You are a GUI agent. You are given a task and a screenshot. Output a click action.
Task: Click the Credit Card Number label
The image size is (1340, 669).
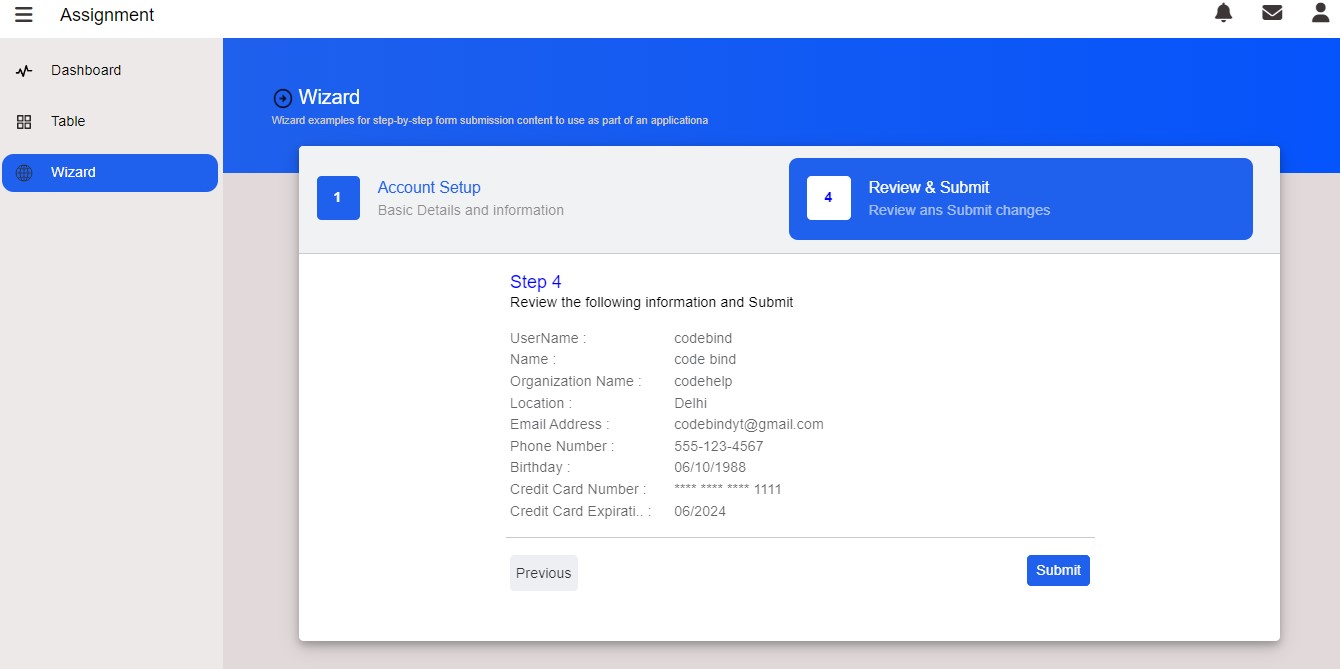[578, 489]
